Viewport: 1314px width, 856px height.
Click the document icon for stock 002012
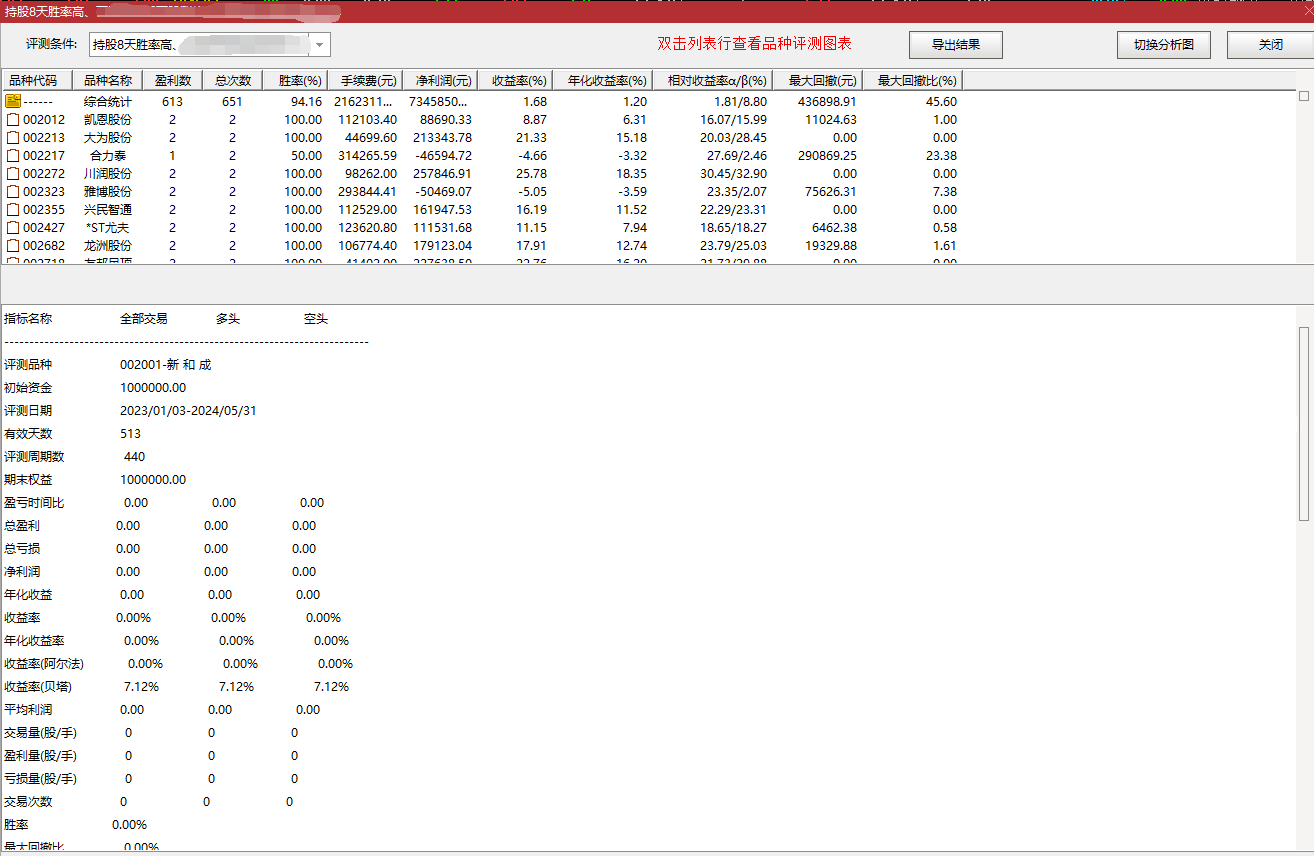[x=13, y=119]
